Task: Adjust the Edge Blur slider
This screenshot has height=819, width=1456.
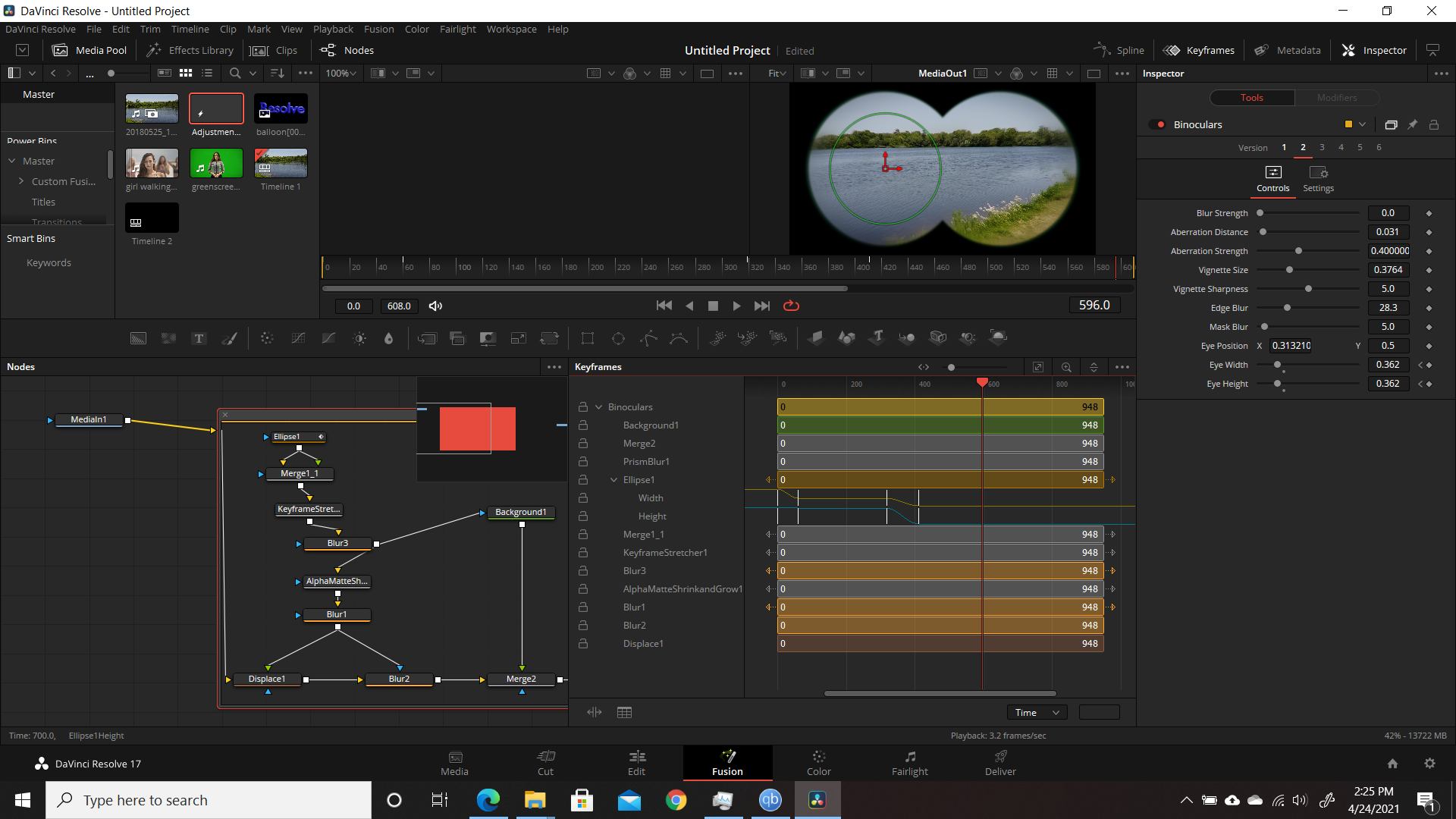Action: click(1287, 308)
